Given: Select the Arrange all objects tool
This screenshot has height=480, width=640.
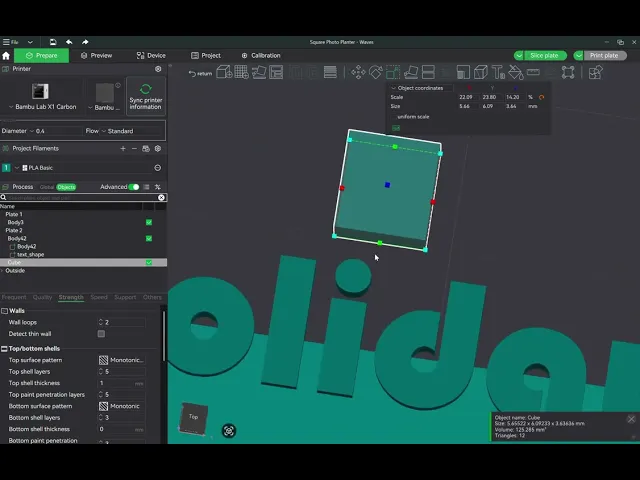Looking at the screenshot, I should [276, 72].
